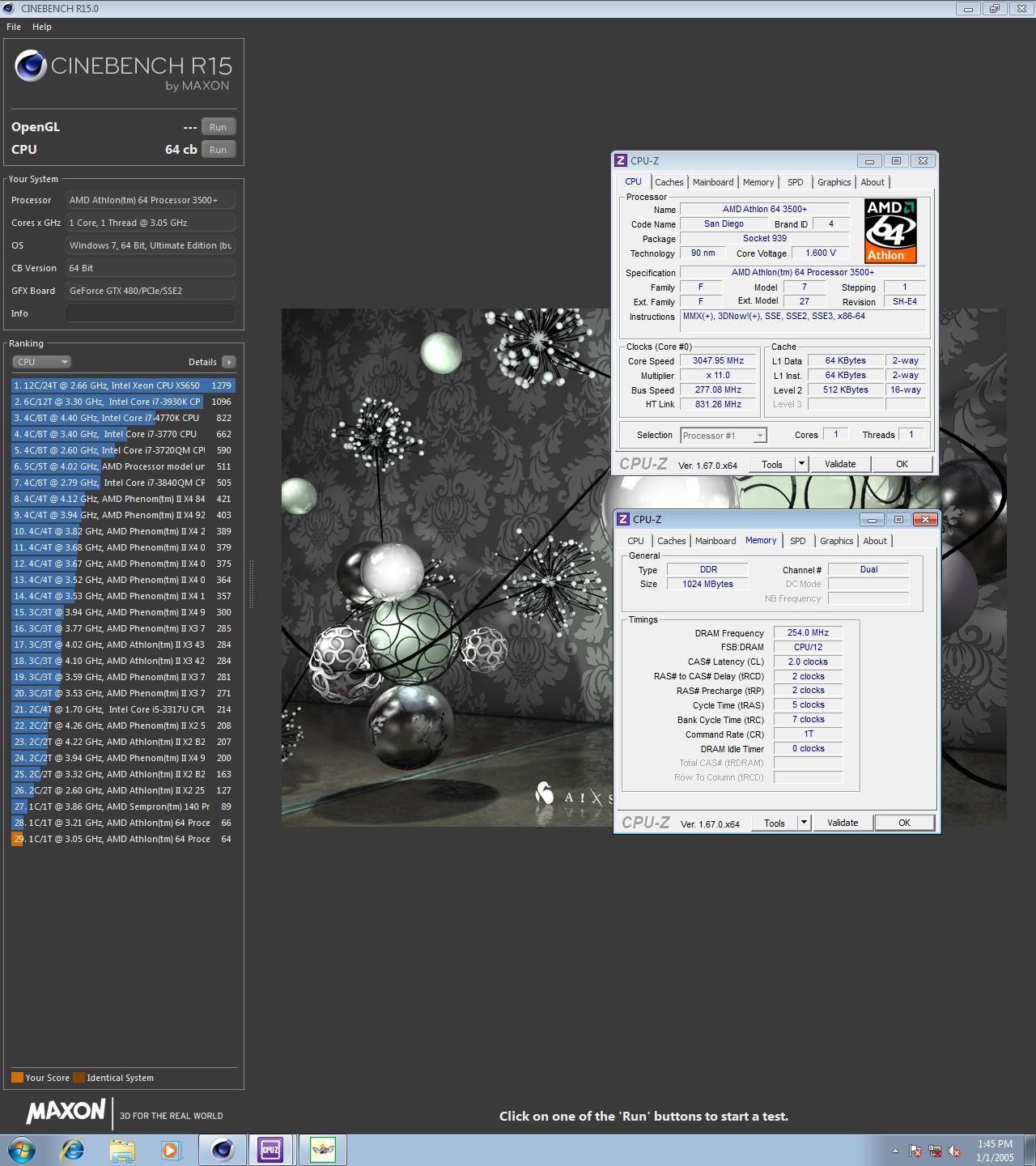Viewport: 1036px width, 1166px height.
Task: Switch to CPU-Z via its taskbar icon
Action: point(270,1150)
